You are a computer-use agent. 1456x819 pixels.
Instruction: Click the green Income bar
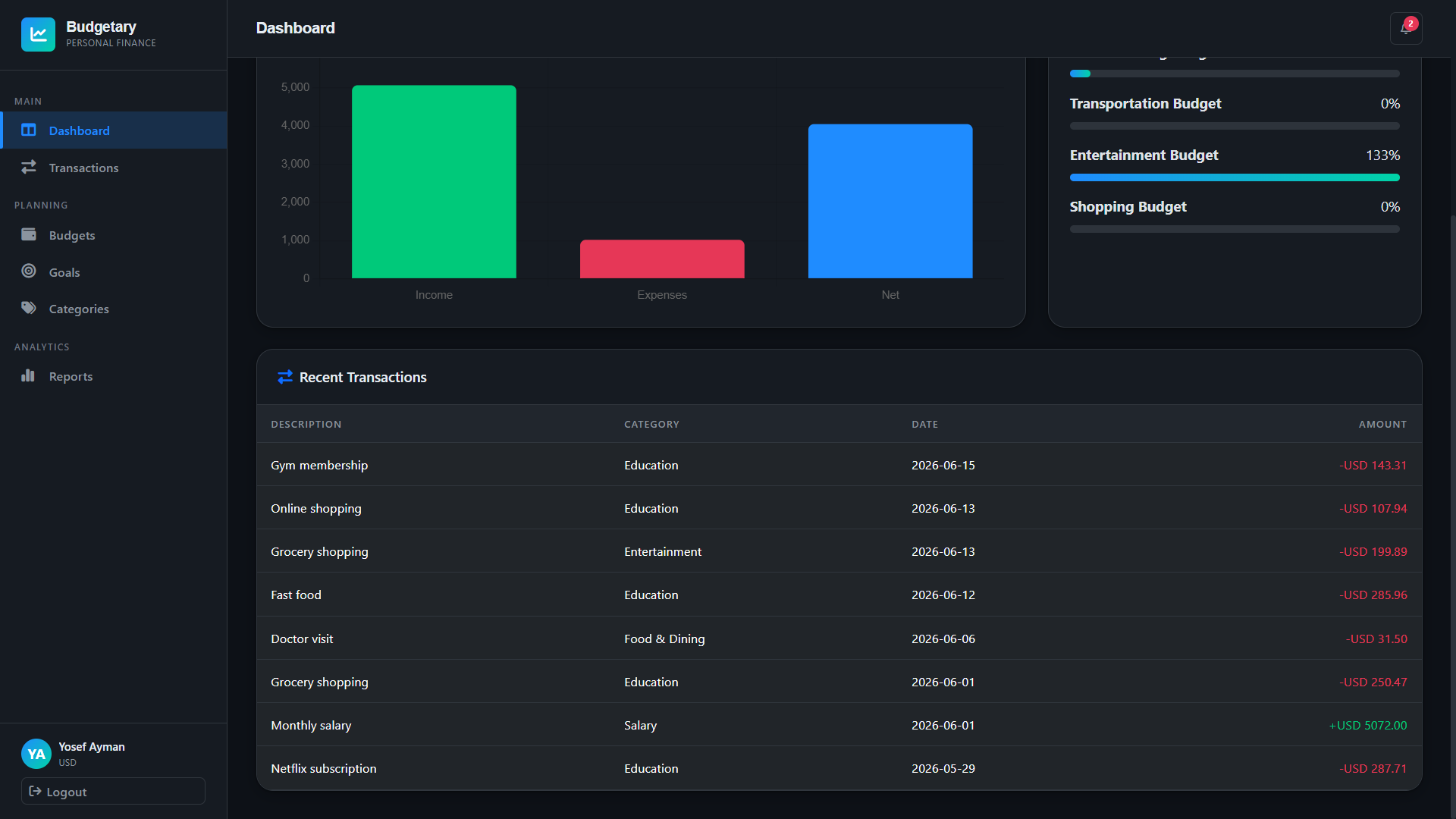pyautogui.click(x=434, y=182)
